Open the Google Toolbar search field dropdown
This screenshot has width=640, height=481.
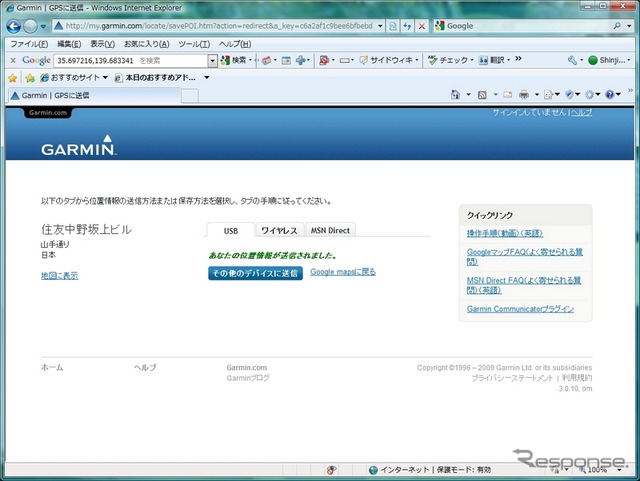[x=212, y=61]
